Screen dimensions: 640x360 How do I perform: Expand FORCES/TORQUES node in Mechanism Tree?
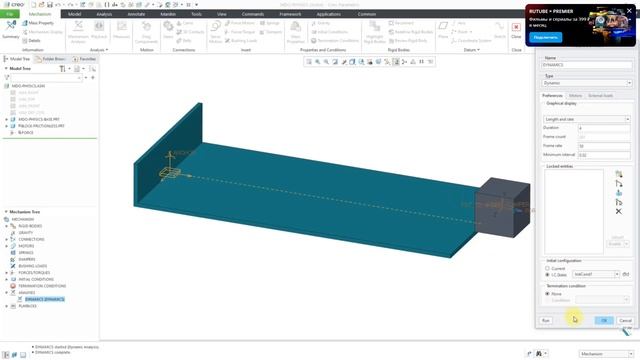pos(6,272)
